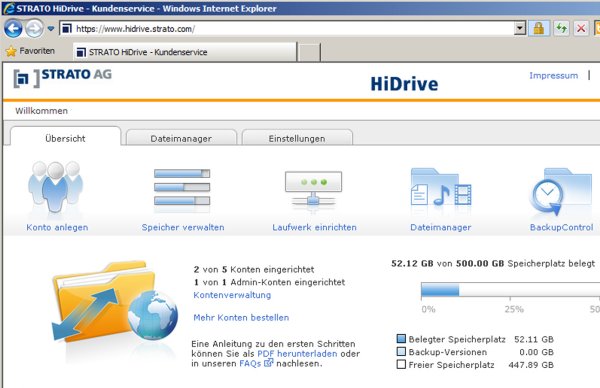The width and height of the screenshot is (600, 388).
Task: Select the STRATO HiDrive - Kundenservice browser tab
Action: point(185,52)
